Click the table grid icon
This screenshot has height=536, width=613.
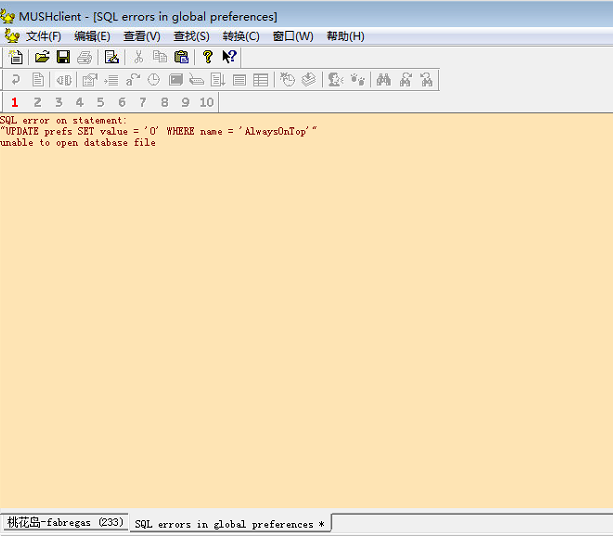point(260,80)
